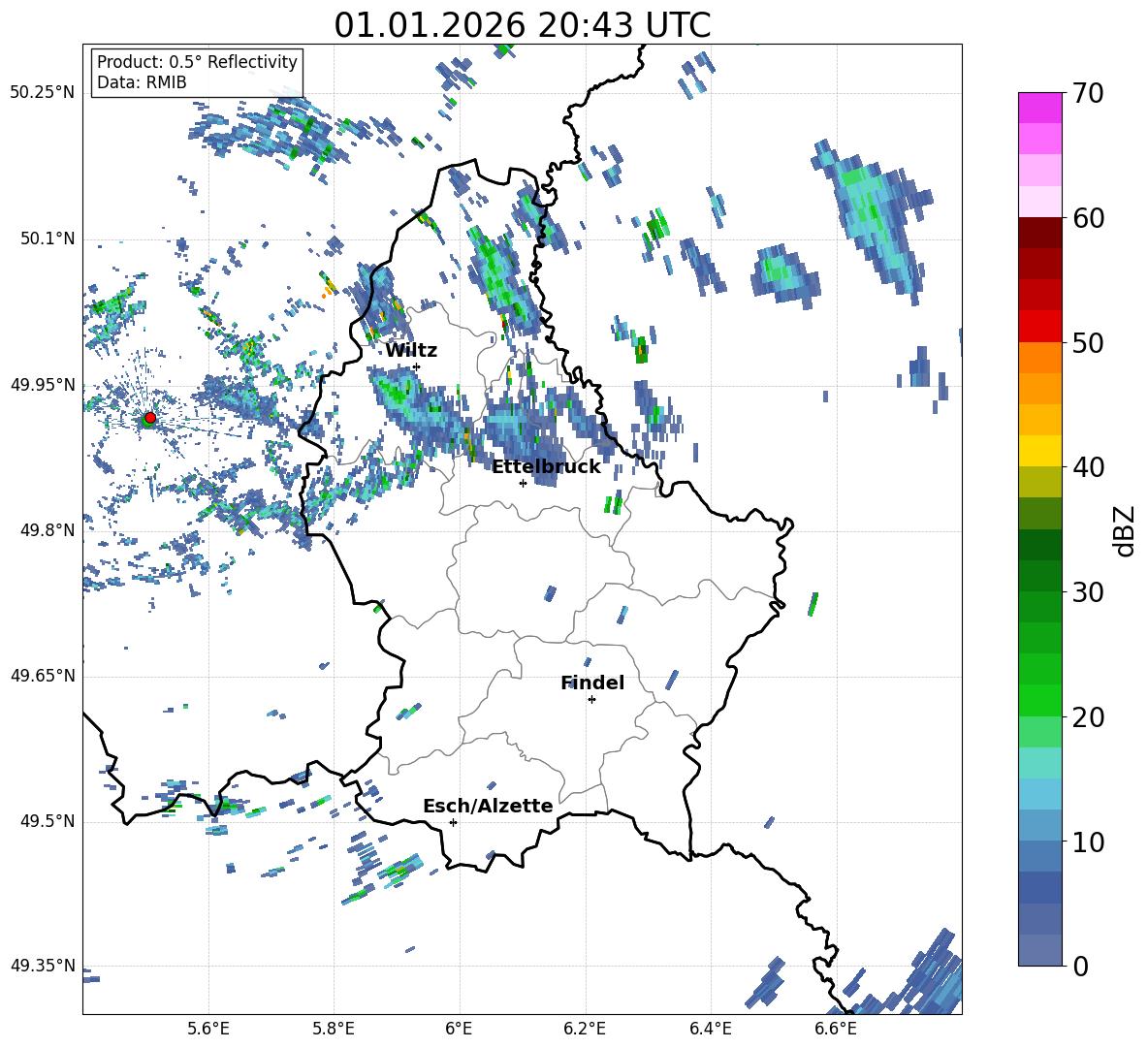The image size is (1148, 1048).
Task: Click the 50 tick on colorbar
Action: point(1088,342)
